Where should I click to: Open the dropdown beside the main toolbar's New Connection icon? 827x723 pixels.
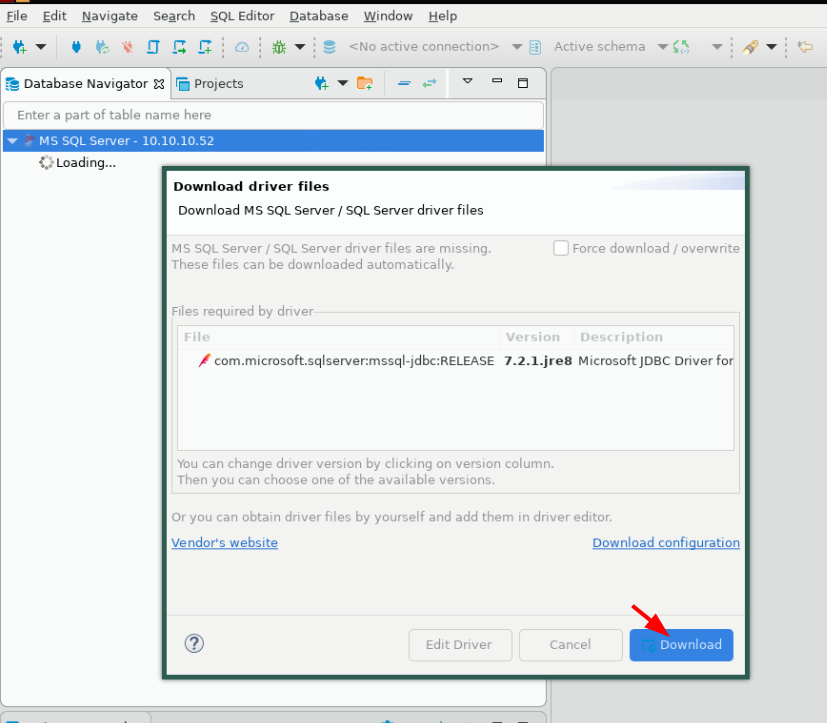41,47
